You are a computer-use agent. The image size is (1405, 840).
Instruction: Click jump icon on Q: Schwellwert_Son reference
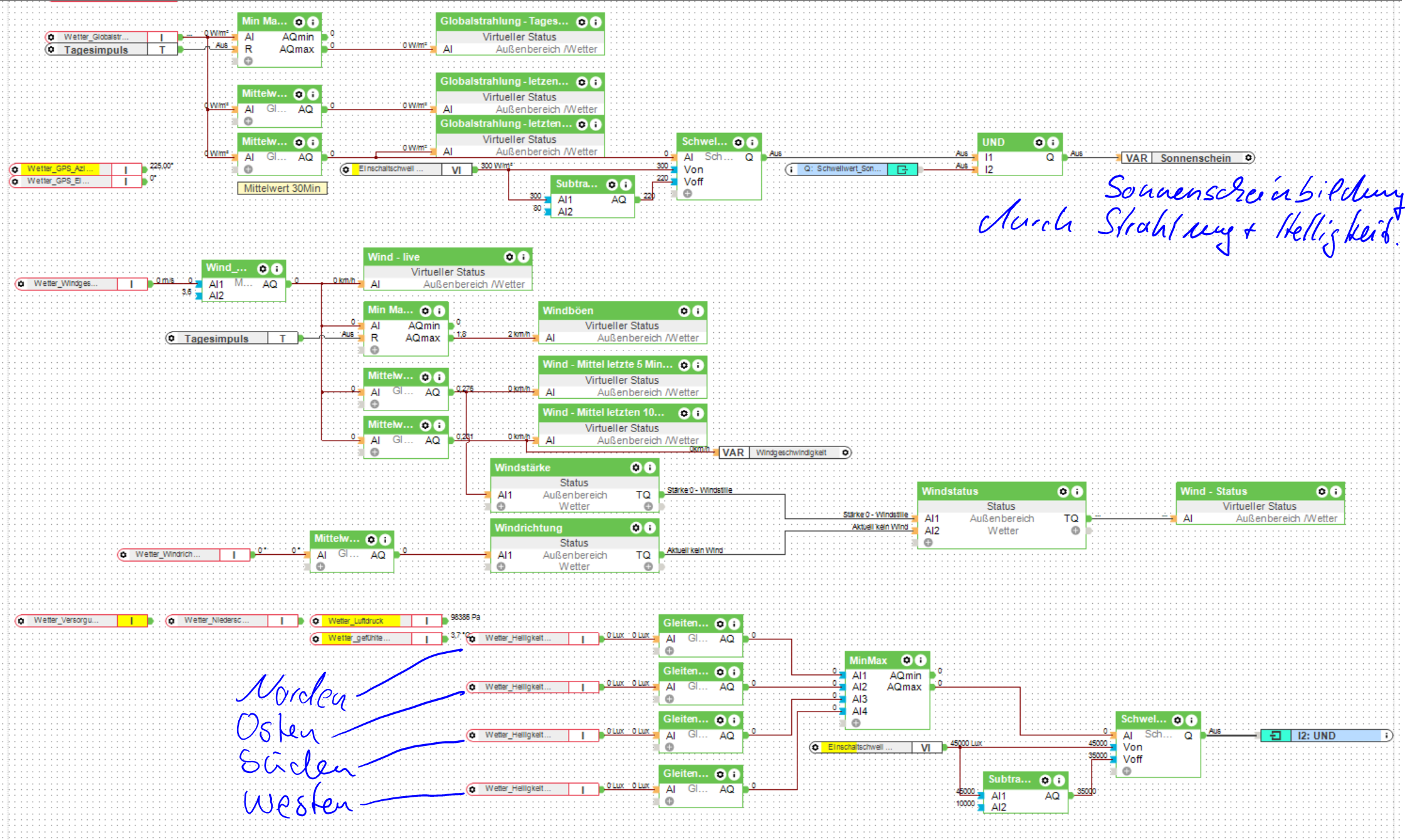(x=903, y=169)
